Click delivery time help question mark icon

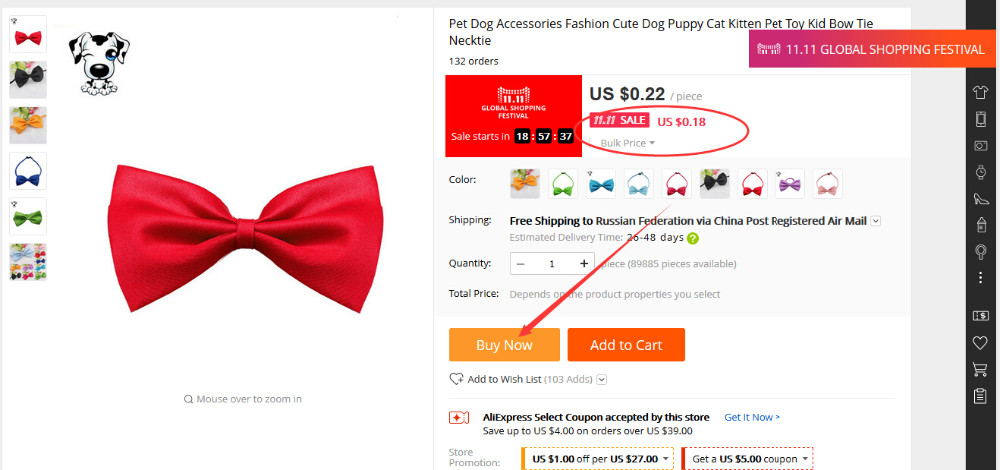pos(693,238)
